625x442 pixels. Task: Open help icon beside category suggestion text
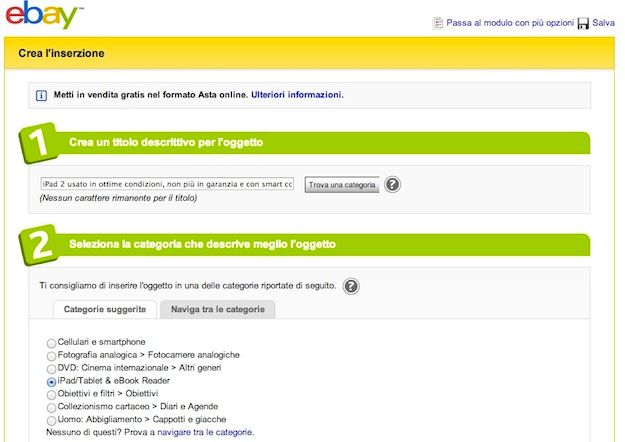[x=351, y=286]
